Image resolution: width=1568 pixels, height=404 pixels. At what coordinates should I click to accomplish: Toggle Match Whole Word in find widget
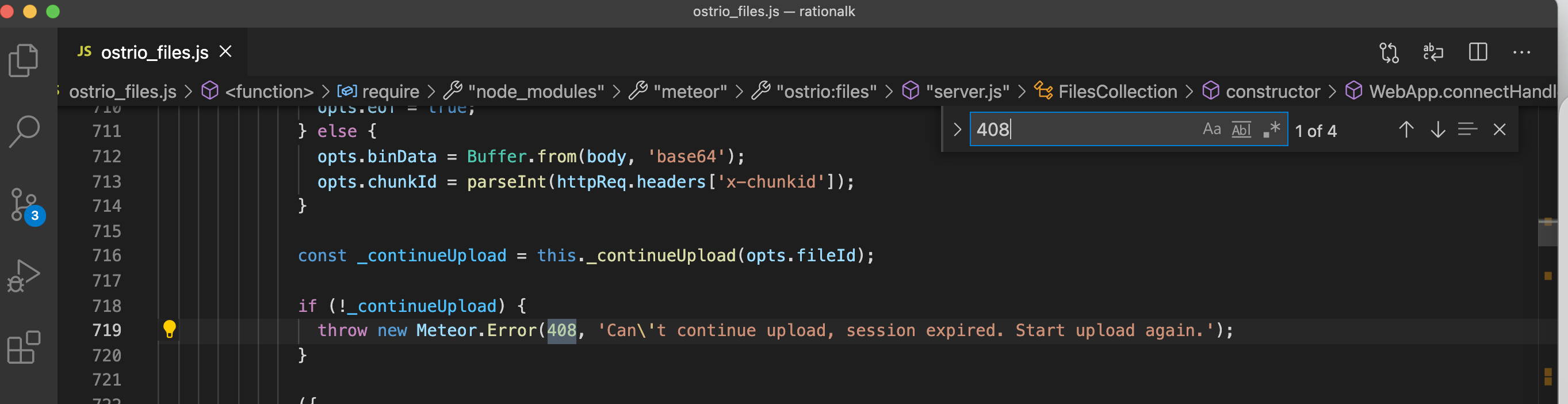pos(1241,129)
